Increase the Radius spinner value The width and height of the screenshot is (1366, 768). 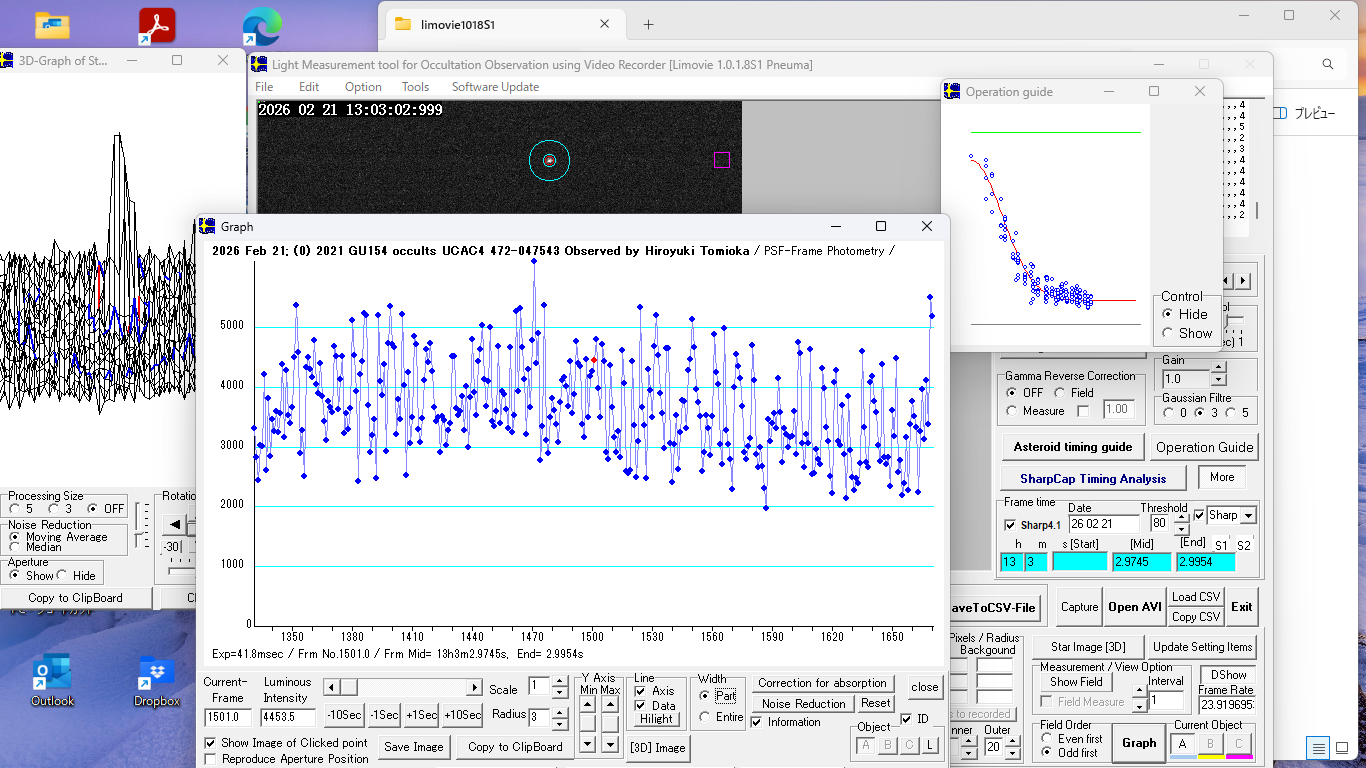[x=560, y=709]
